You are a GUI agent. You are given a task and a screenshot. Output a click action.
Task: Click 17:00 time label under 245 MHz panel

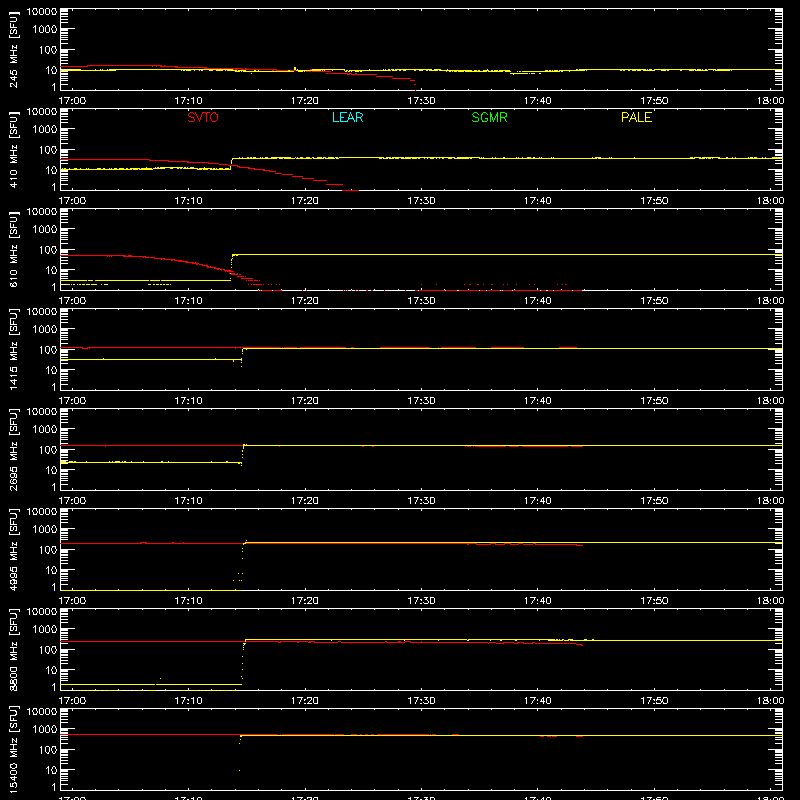[x=72, y=101]
